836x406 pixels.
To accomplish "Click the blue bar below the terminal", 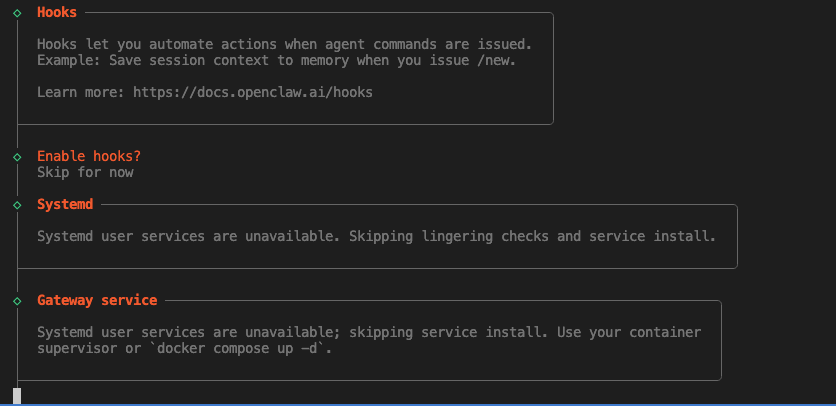I will pyautogui.click(x=418, y=404).
